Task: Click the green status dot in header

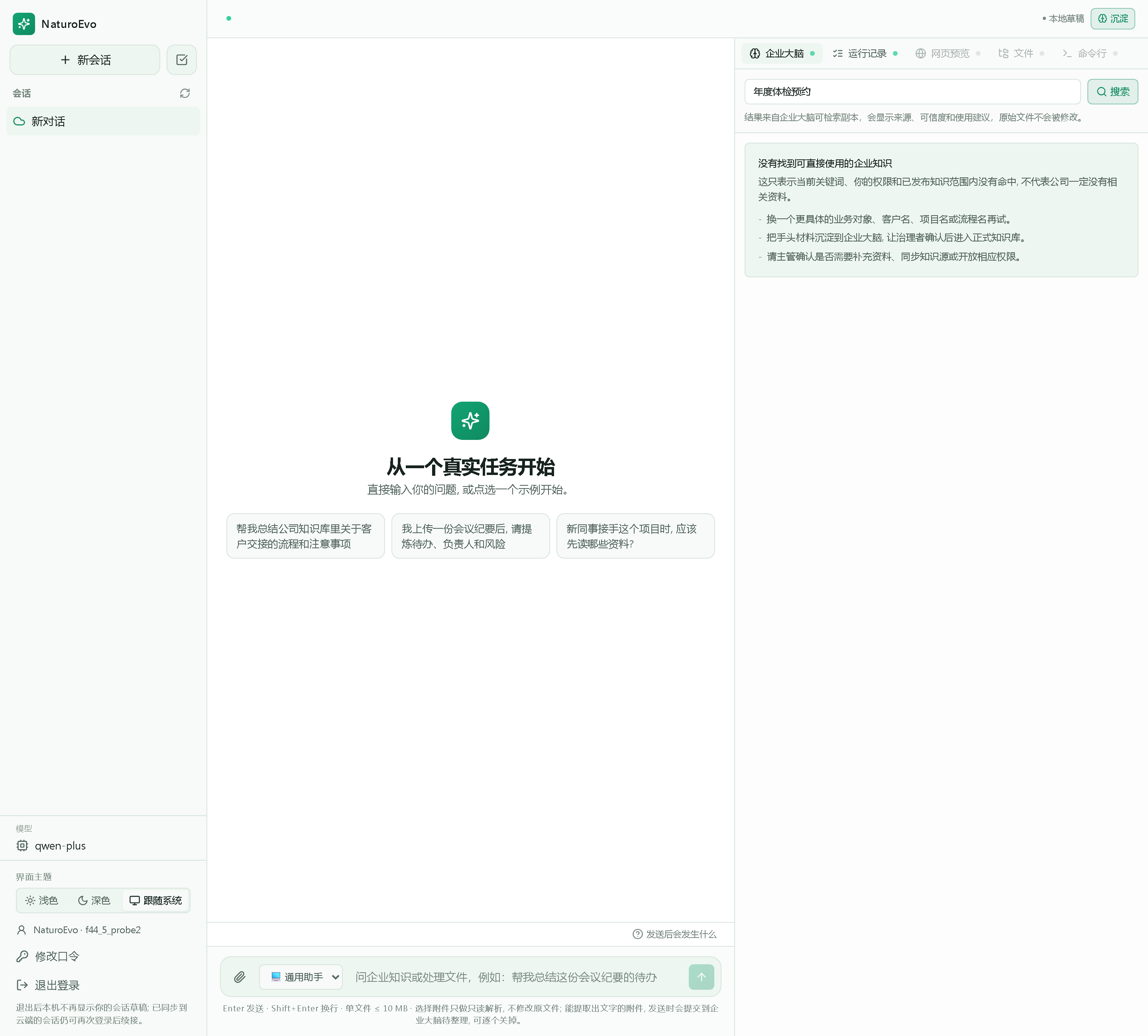Action: (228, 18)
